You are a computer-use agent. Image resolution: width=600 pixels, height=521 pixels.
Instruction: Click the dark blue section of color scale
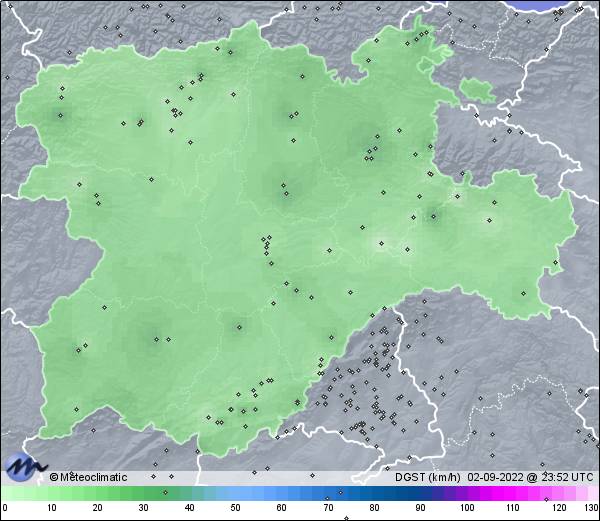[390, 493]
